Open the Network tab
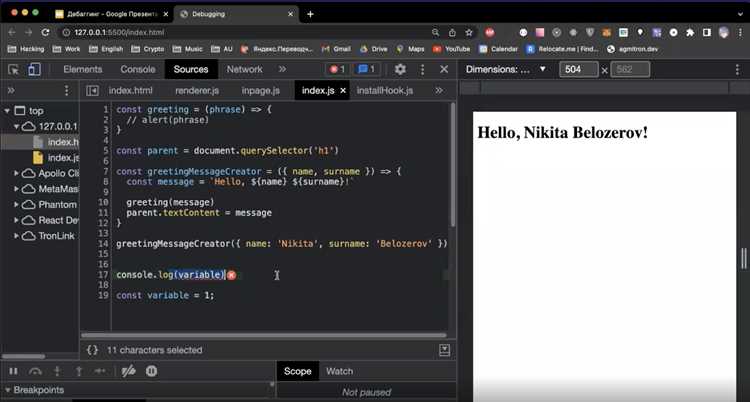Screen dimensions: 750x402 pyautogui.click(x=244, y=69)
